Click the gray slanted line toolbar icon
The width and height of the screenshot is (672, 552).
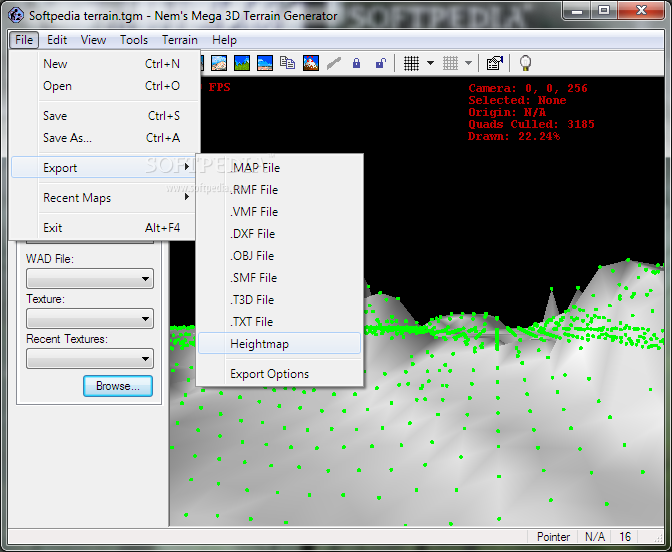click(334, 63)
